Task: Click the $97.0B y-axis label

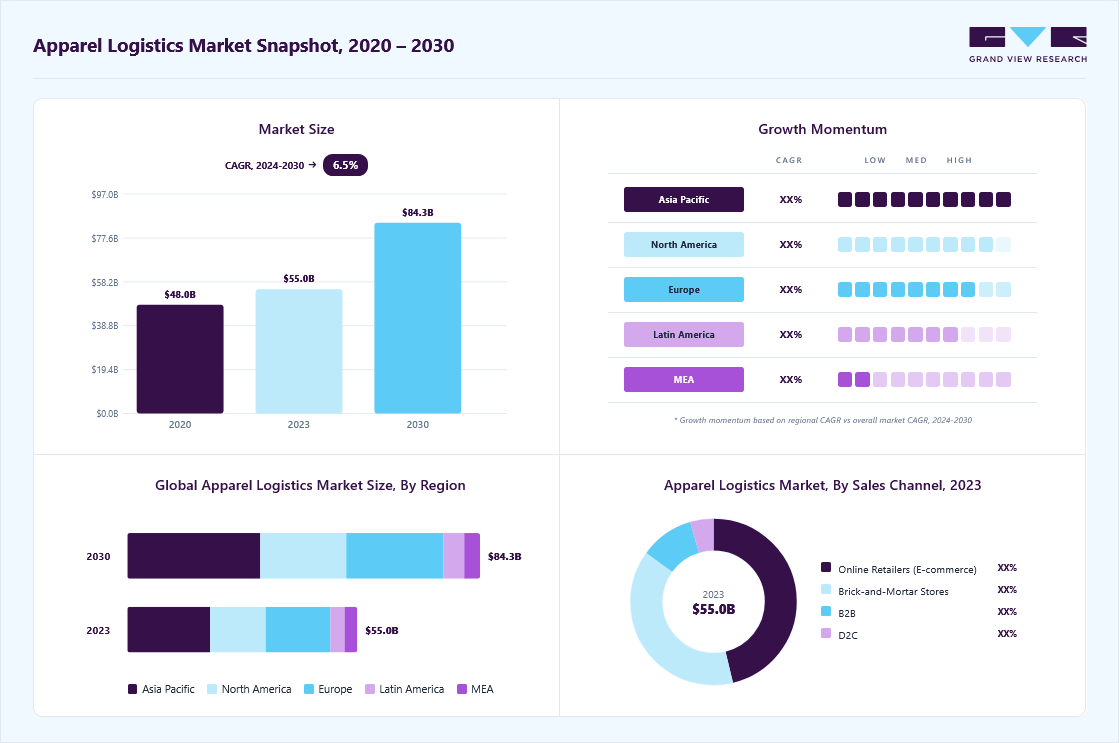Action: [105, 194]
